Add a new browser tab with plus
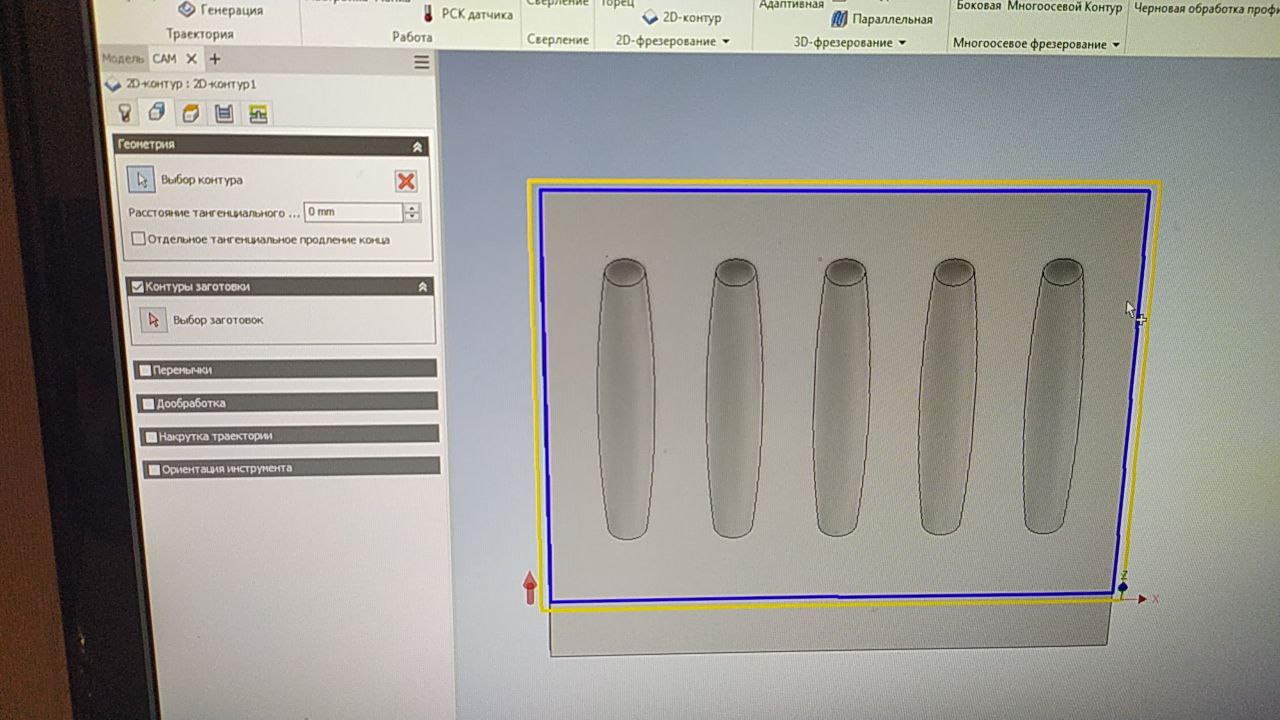 click(x=214, y=59)
